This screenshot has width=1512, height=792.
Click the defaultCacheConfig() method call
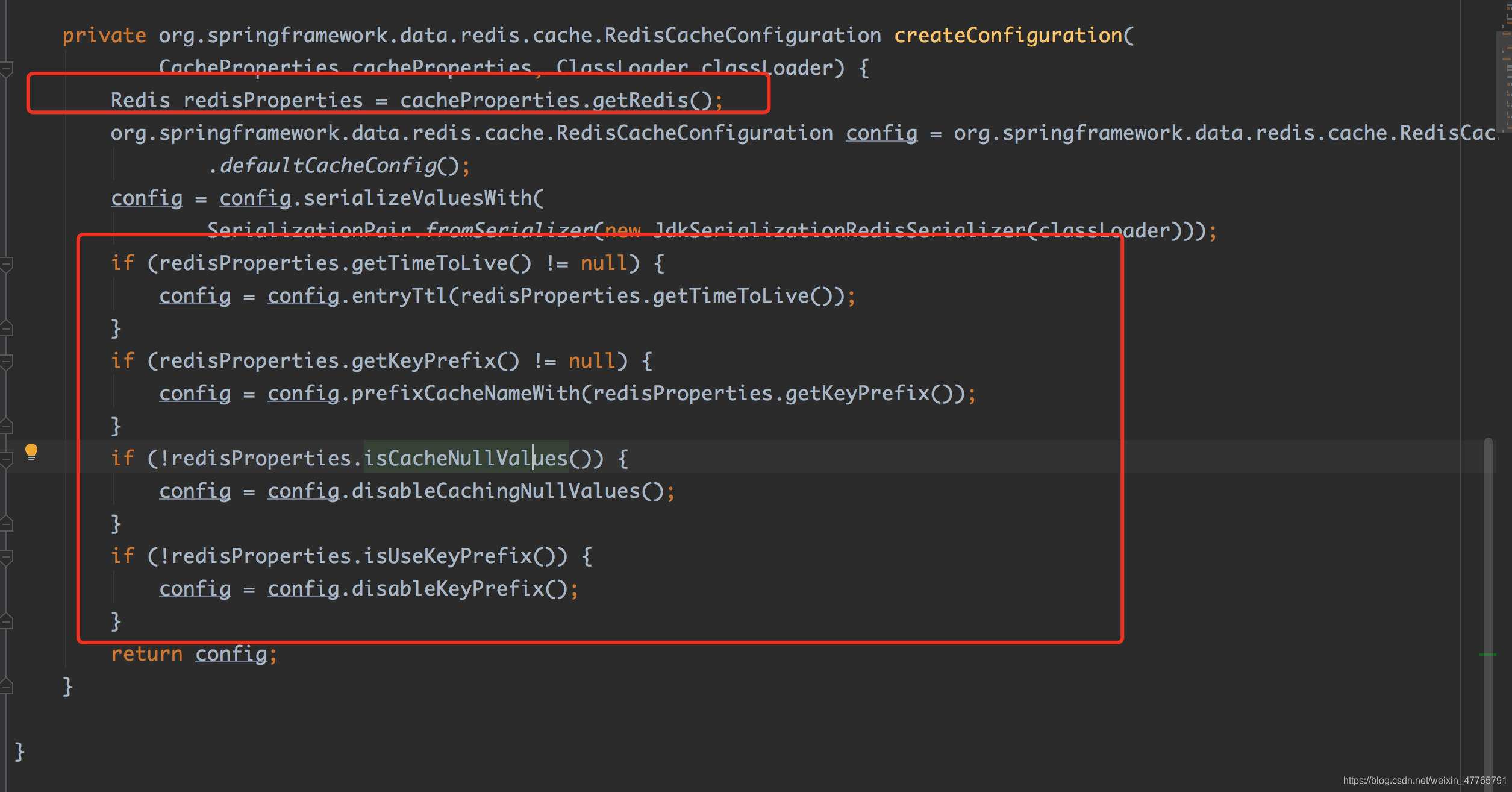pyautogui.click(x=339, y=165)
